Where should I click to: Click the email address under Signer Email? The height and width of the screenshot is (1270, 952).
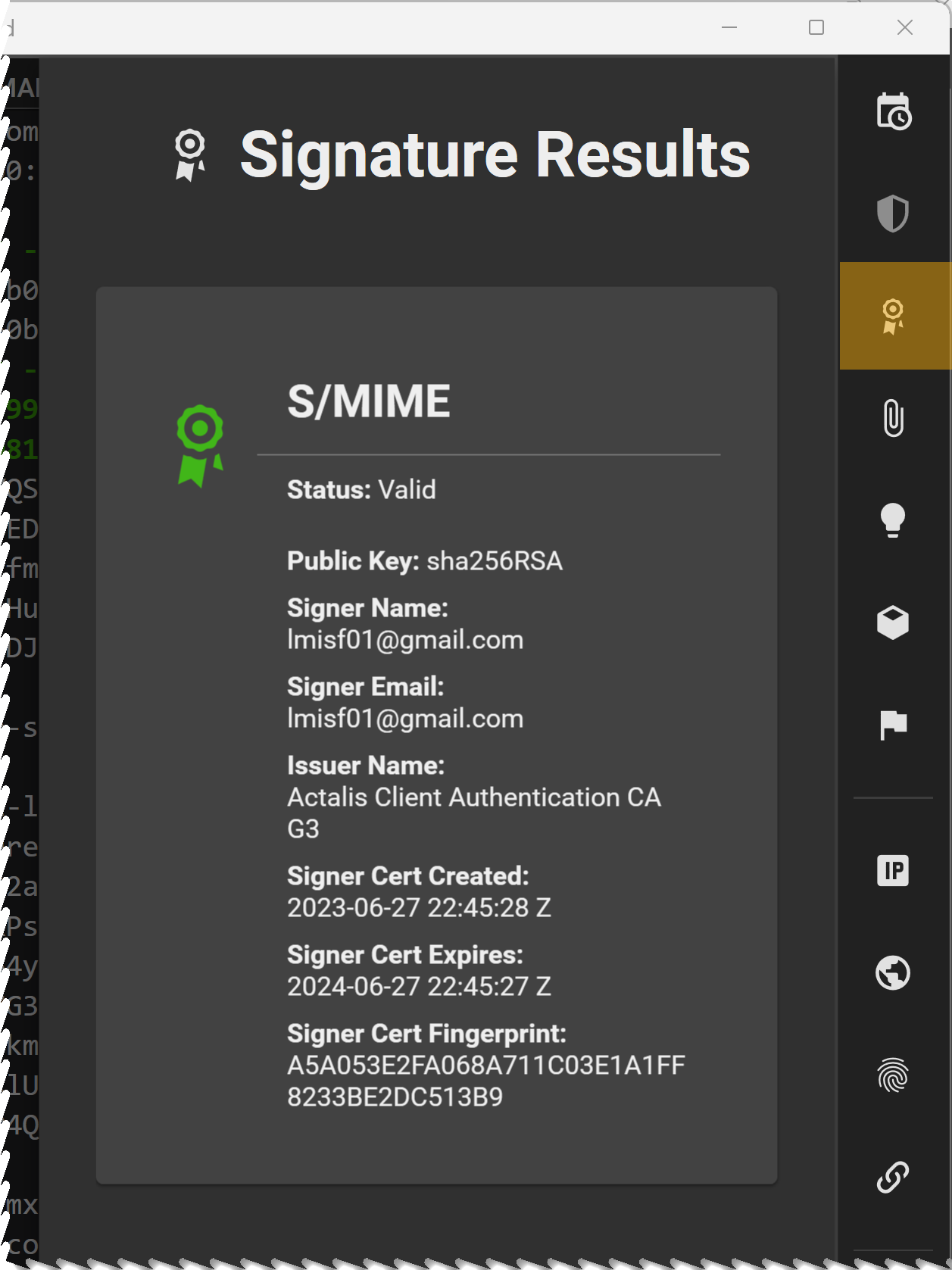coord(405,719)
